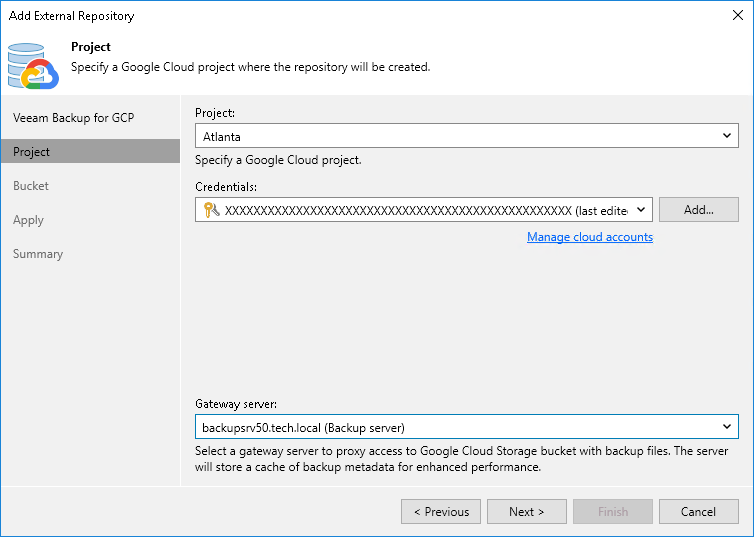Click the Credentials: label
The width and height of the screenshot is (754, 537).
pyautogui.click(x=226, y=187)
